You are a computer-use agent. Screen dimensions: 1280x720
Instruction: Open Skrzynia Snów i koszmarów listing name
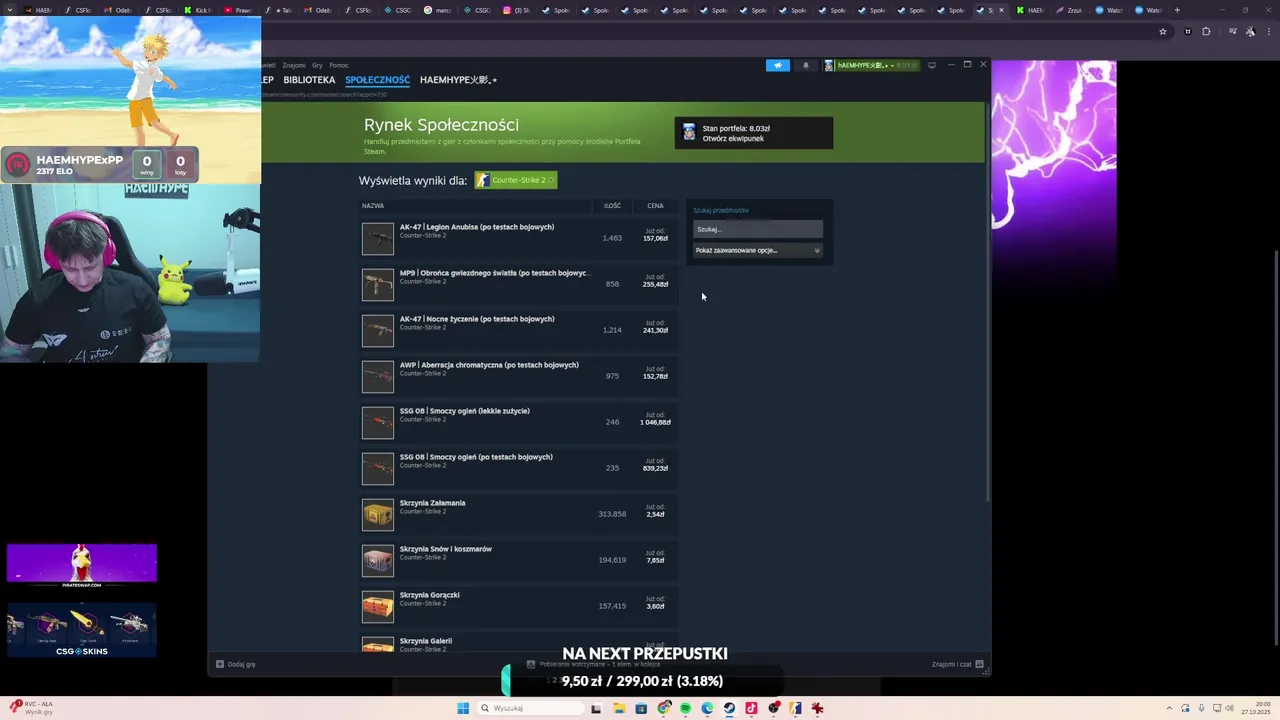point(445,549)
